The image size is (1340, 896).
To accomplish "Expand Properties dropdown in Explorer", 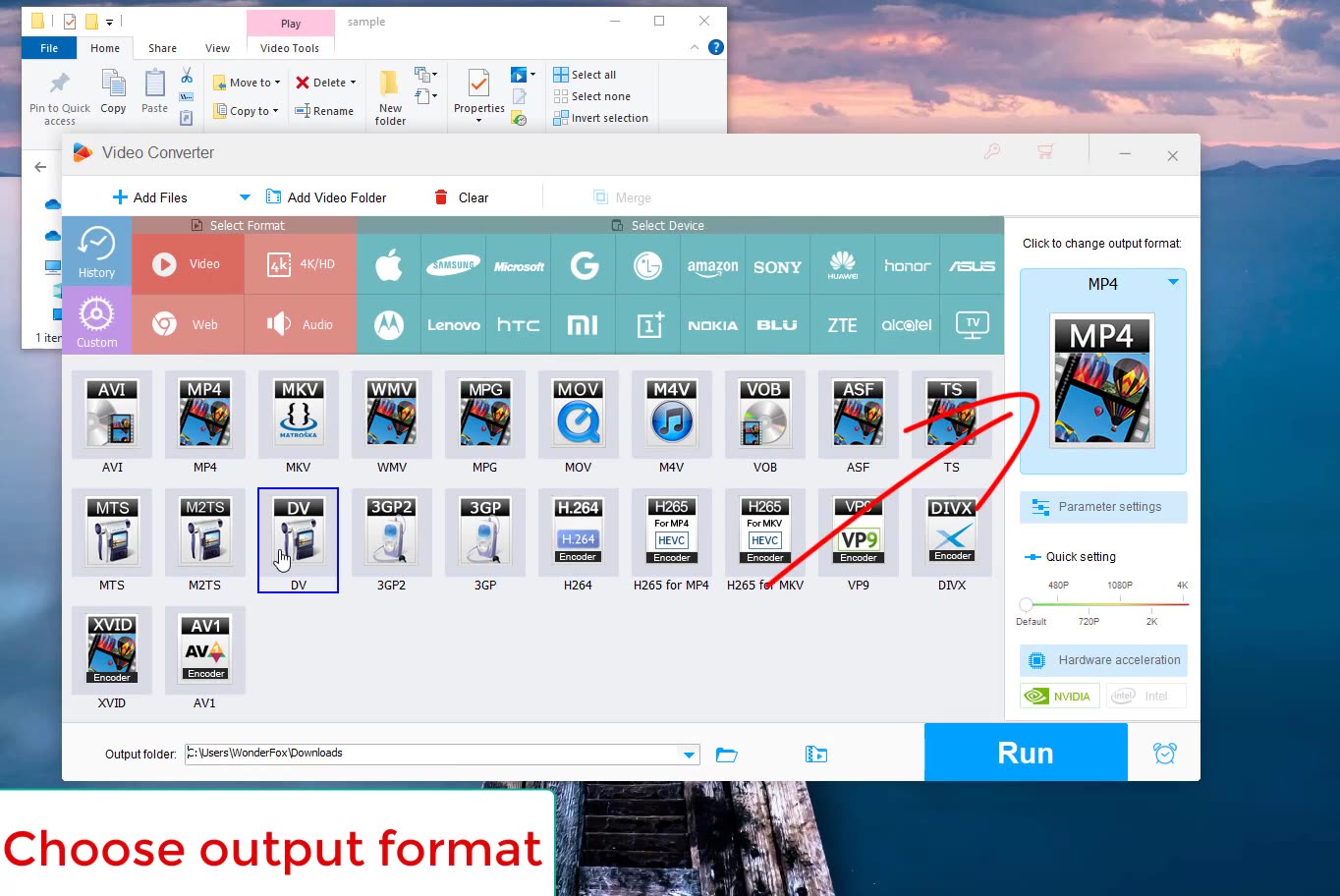I will coord(479,120).
